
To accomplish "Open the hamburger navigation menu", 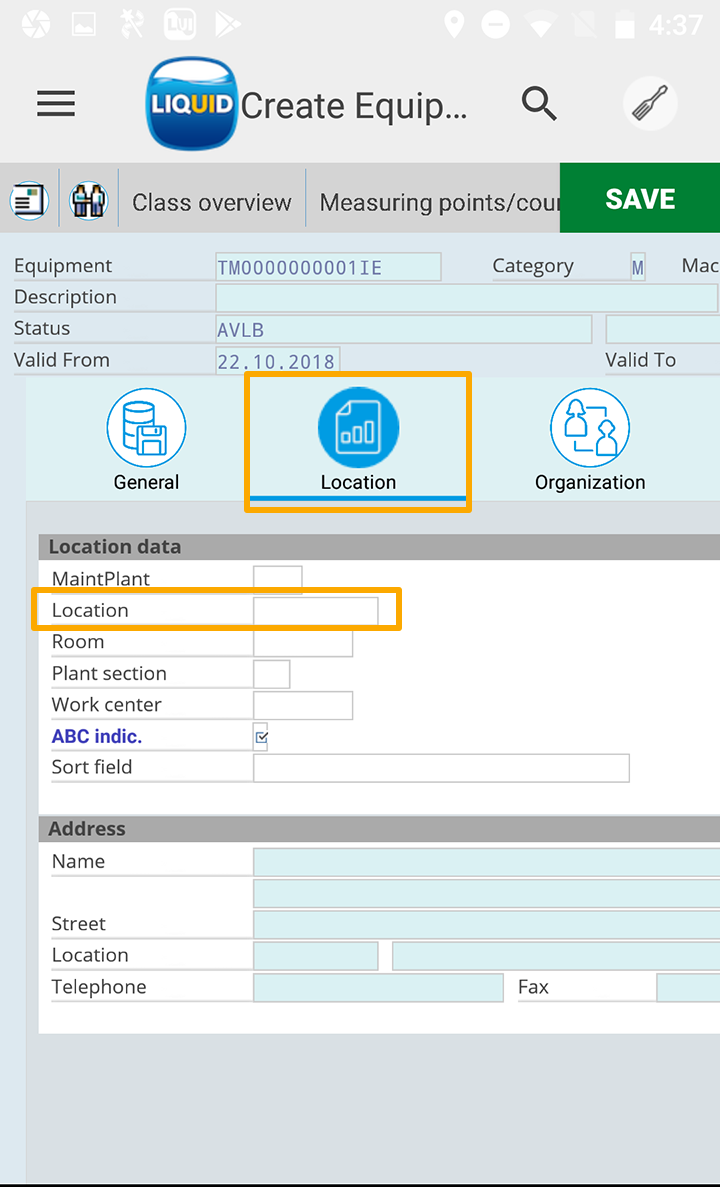I will [56, 104].
